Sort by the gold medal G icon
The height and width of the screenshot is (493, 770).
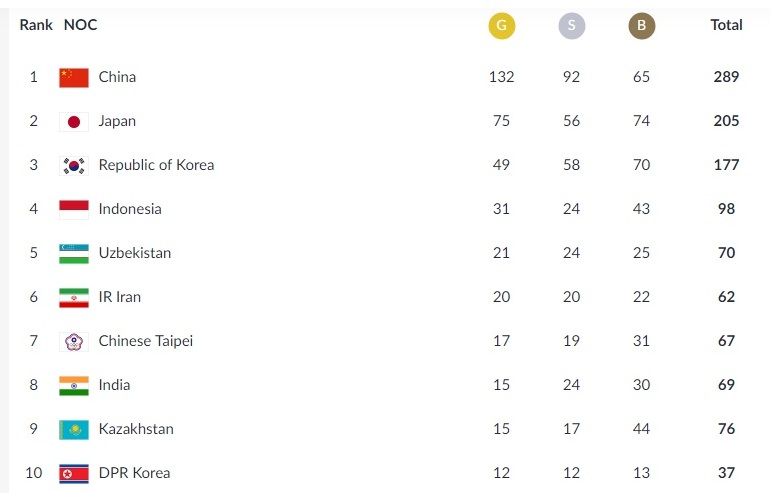point(502,26)
